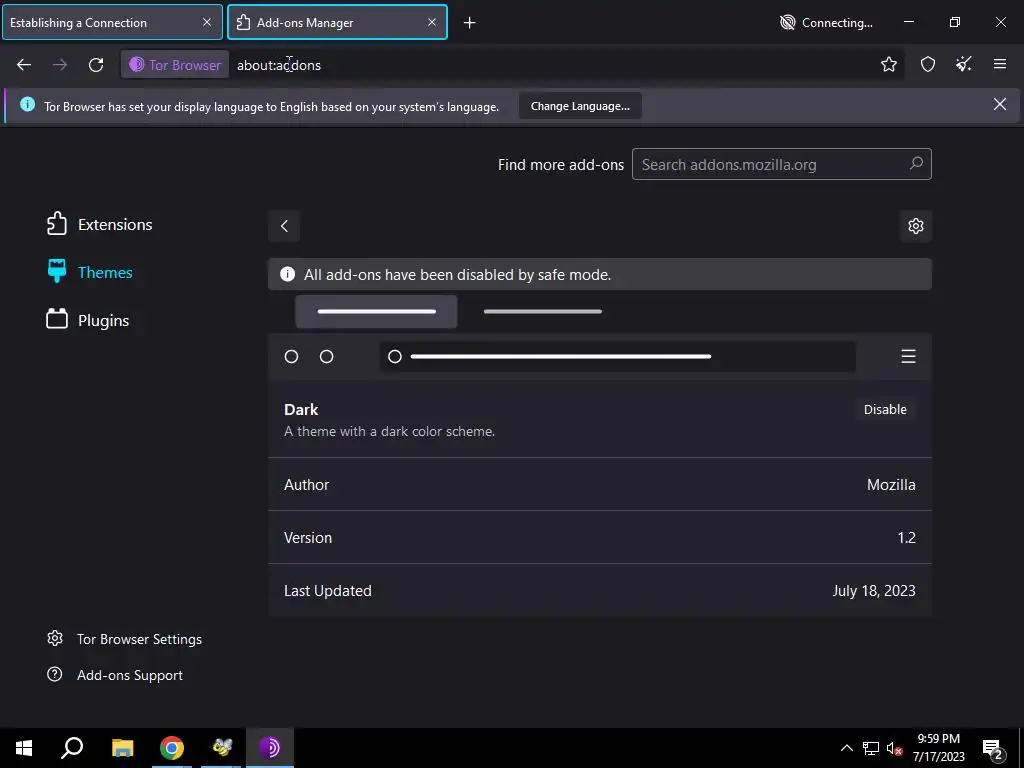
Task: Open the Plugins category
Action: [88, 320]
